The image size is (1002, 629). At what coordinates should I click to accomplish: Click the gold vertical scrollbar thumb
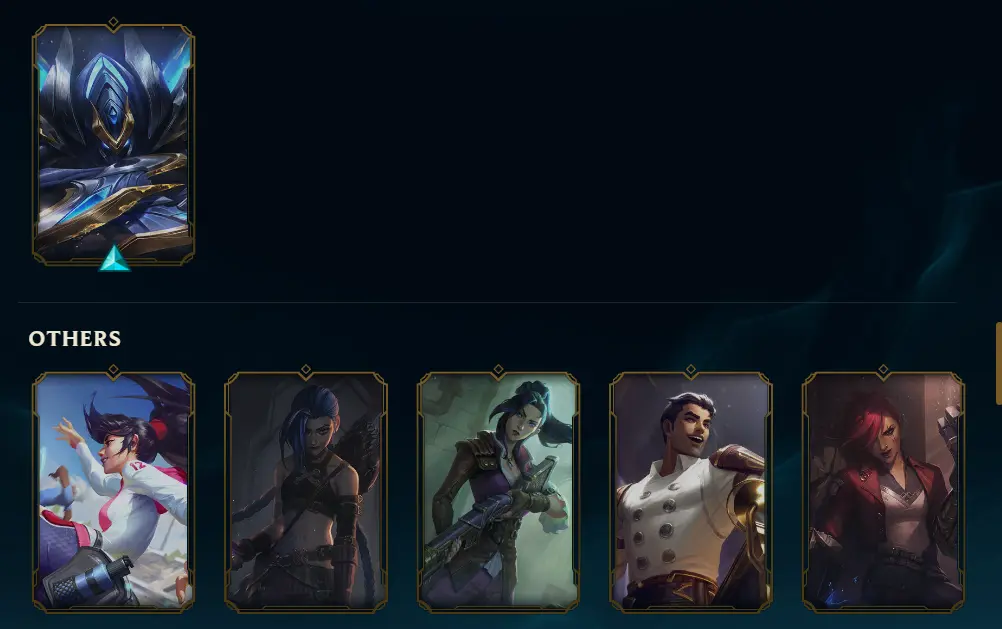click(999, 363)
